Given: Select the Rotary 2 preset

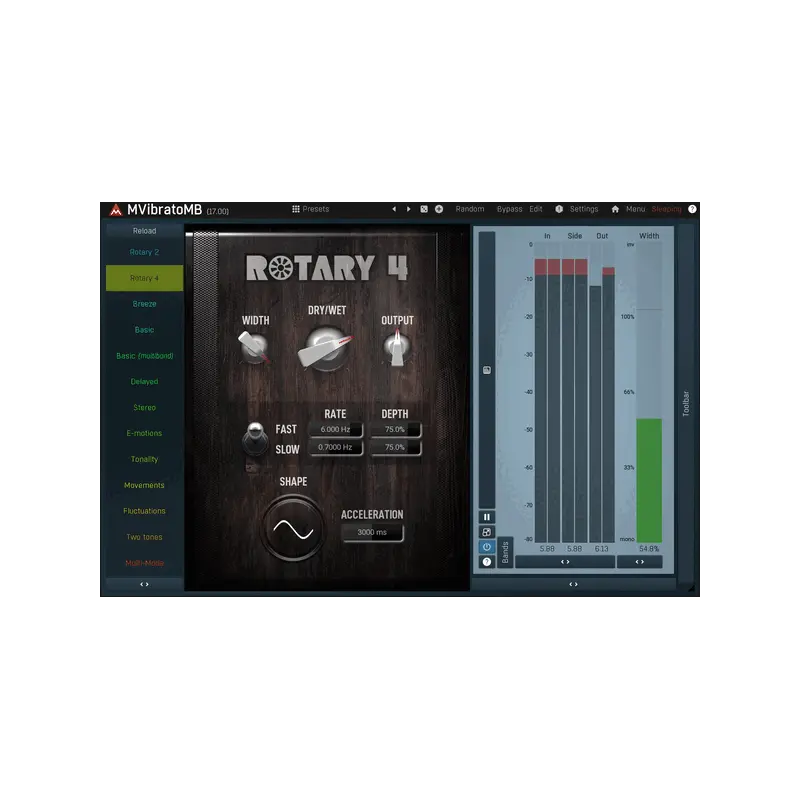Looking at the screenshot, I should tap(144, 252).
